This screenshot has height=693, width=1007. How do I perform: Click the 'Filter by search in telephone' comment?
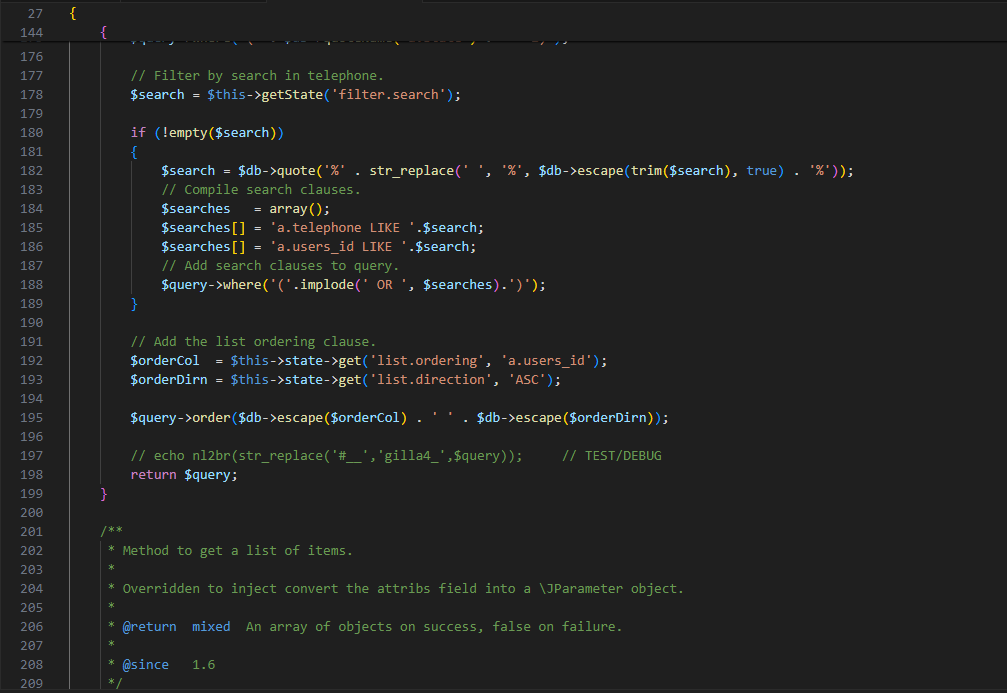[x=256, y=75]
